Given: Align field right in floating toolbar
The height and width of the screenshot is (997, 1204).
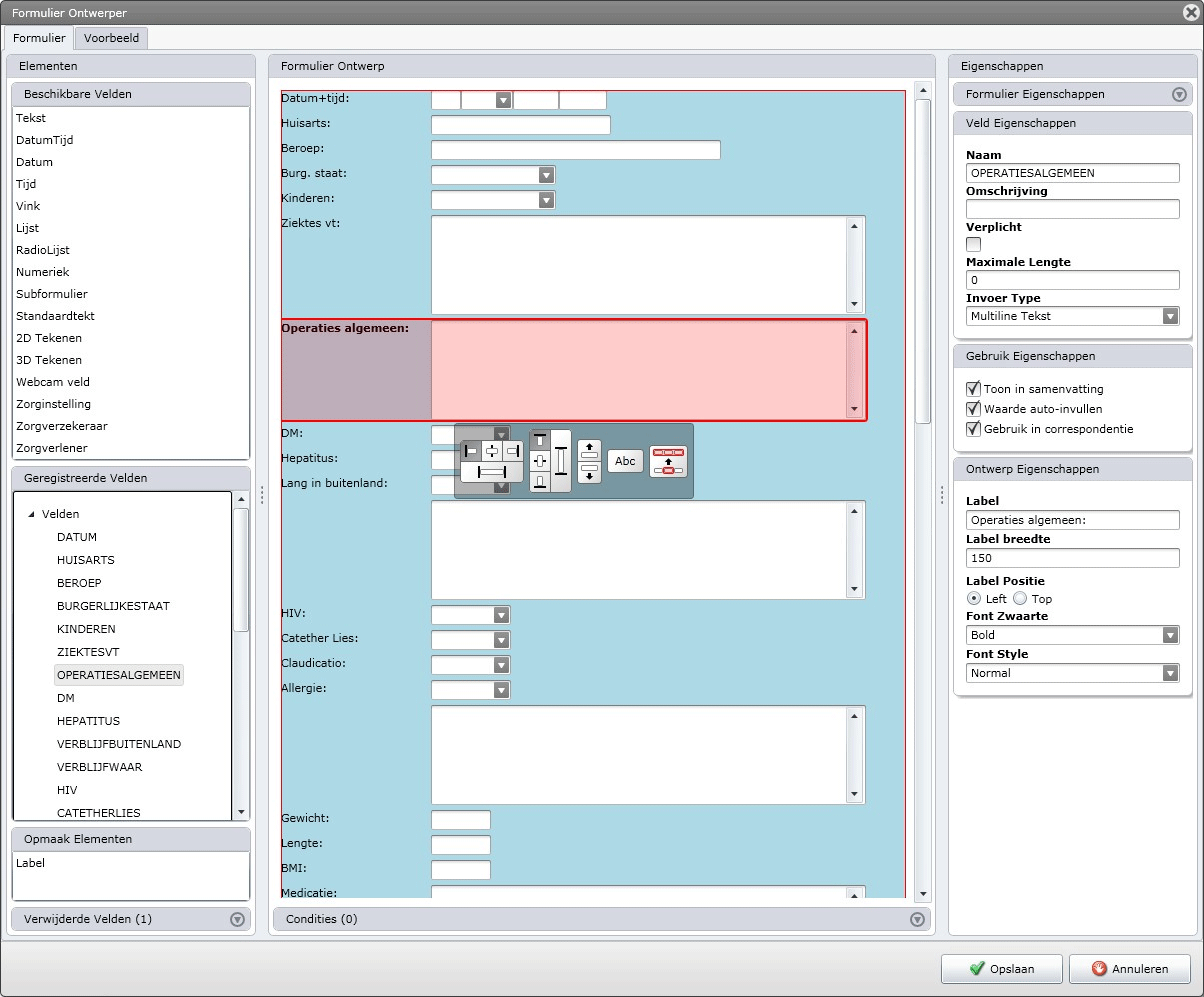Looking at the screenshot, I should click(513, 452).
